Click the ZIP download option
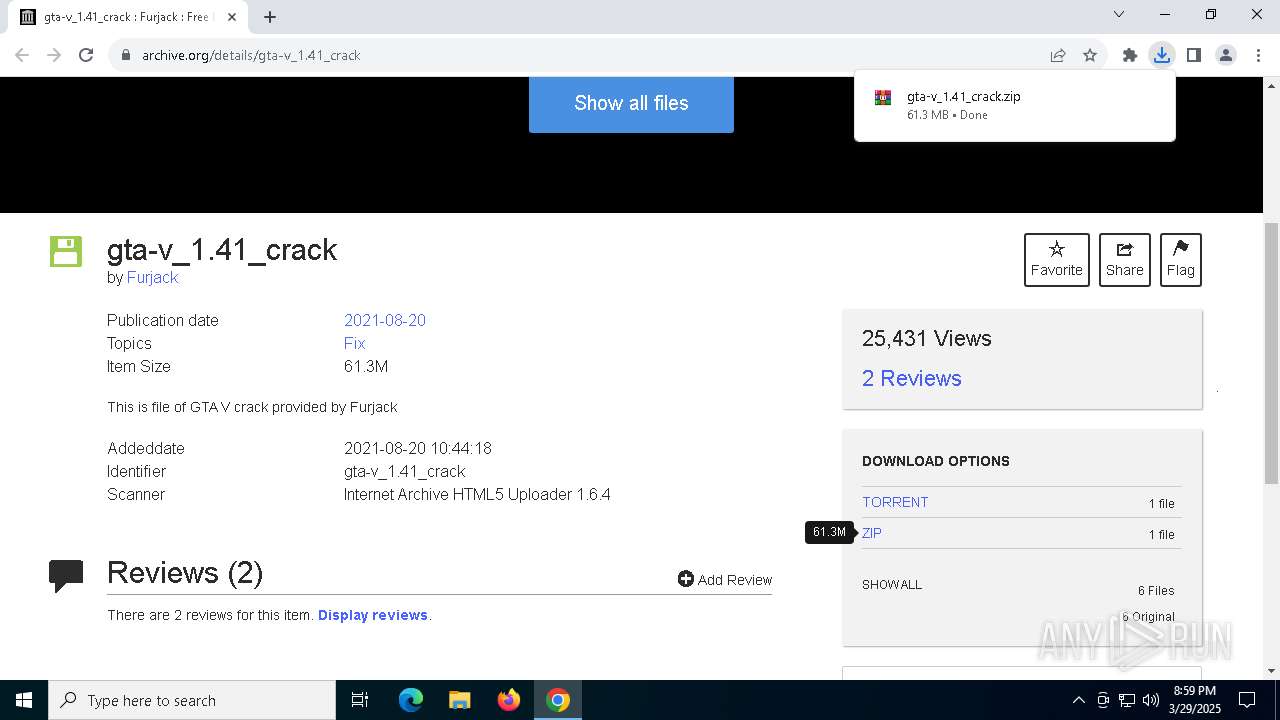Viewport: 1280px width, 720px height. click(872, 533)
